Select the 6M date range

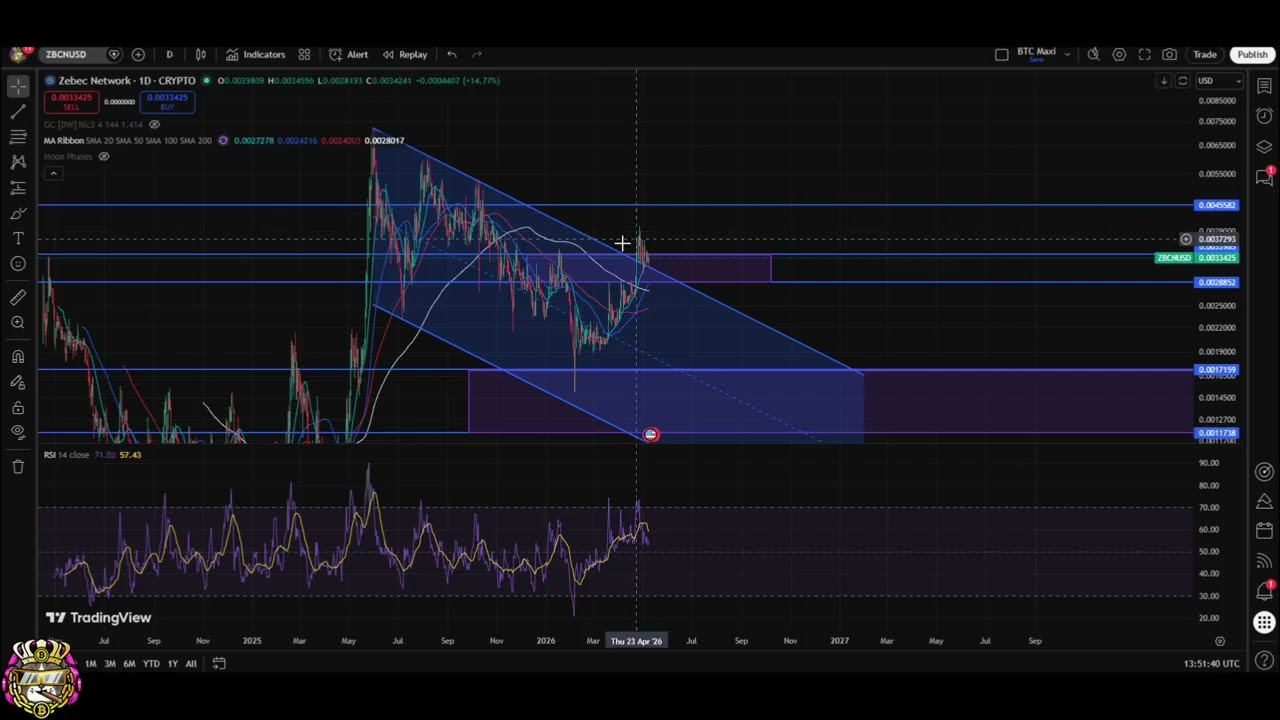pyautogui.click(x=129, y=664)
